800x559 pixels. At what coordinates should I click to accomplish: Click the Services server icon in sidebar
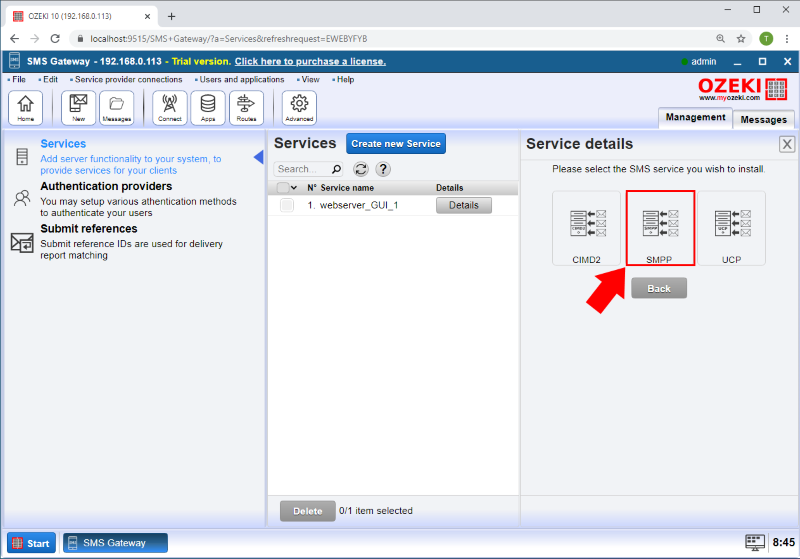click(22, 157)
